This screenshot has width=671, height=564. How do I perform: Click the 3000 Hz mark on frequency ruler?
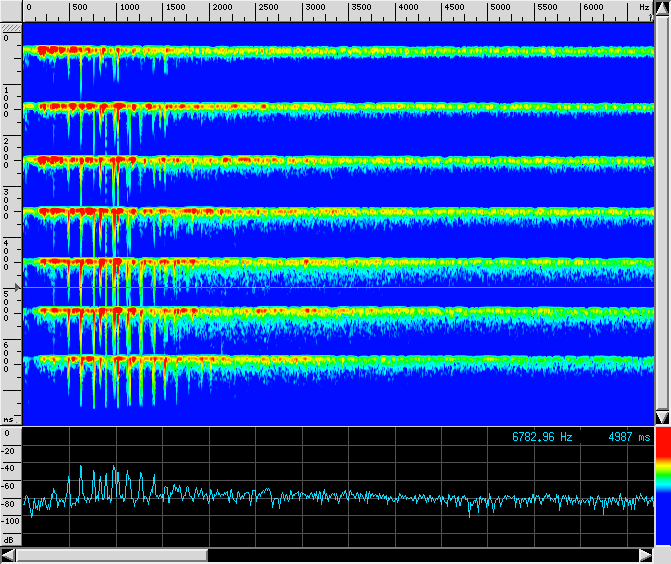(314, 8)
